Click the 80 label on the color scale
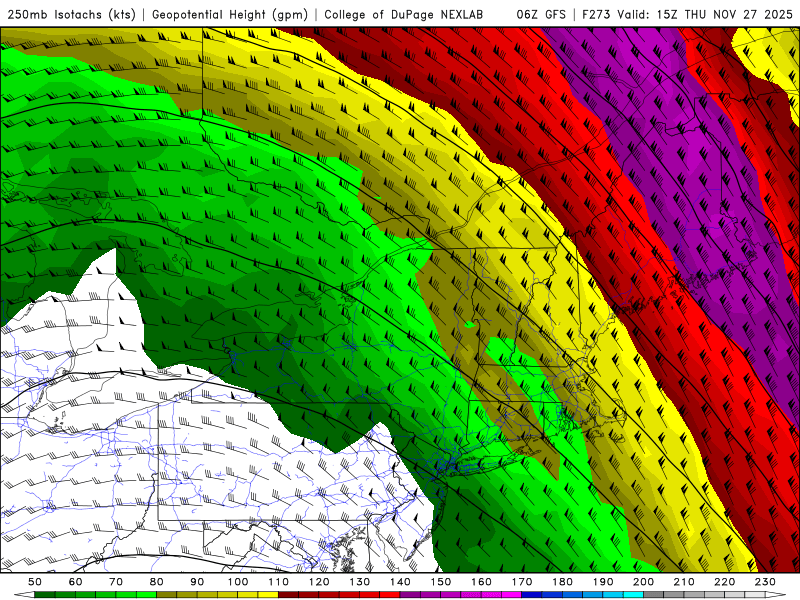The width and height of the screenshot is (800, 600). click(157, 582)
